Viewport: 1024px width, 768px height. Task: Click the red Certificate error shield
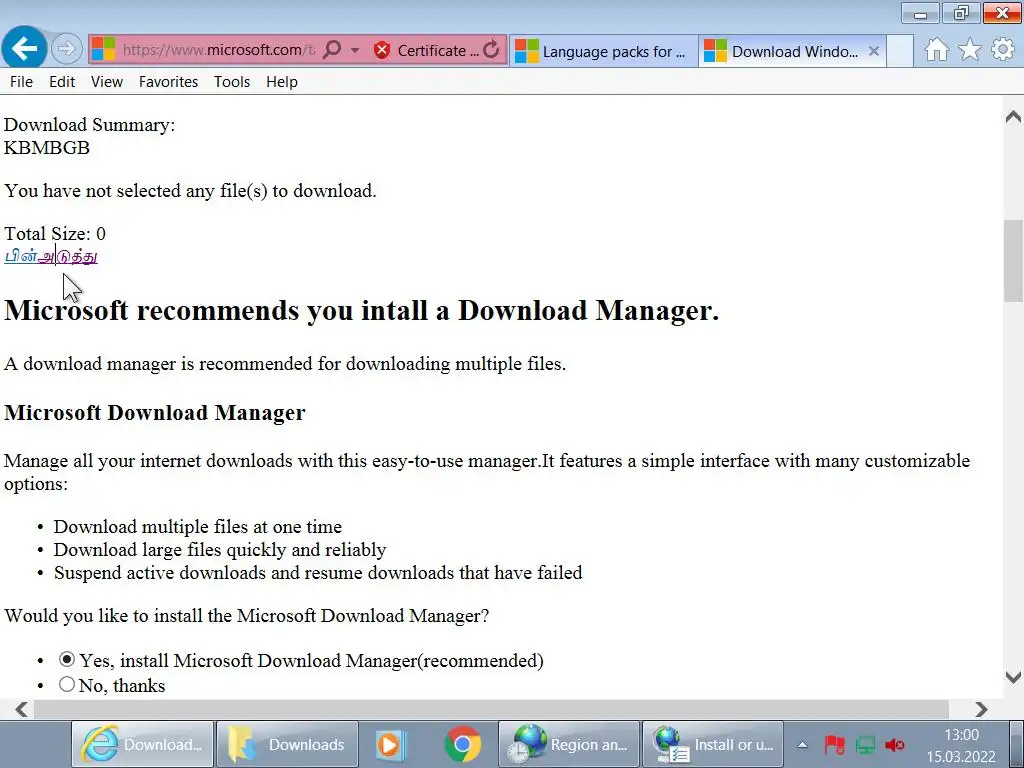(382, 50)
